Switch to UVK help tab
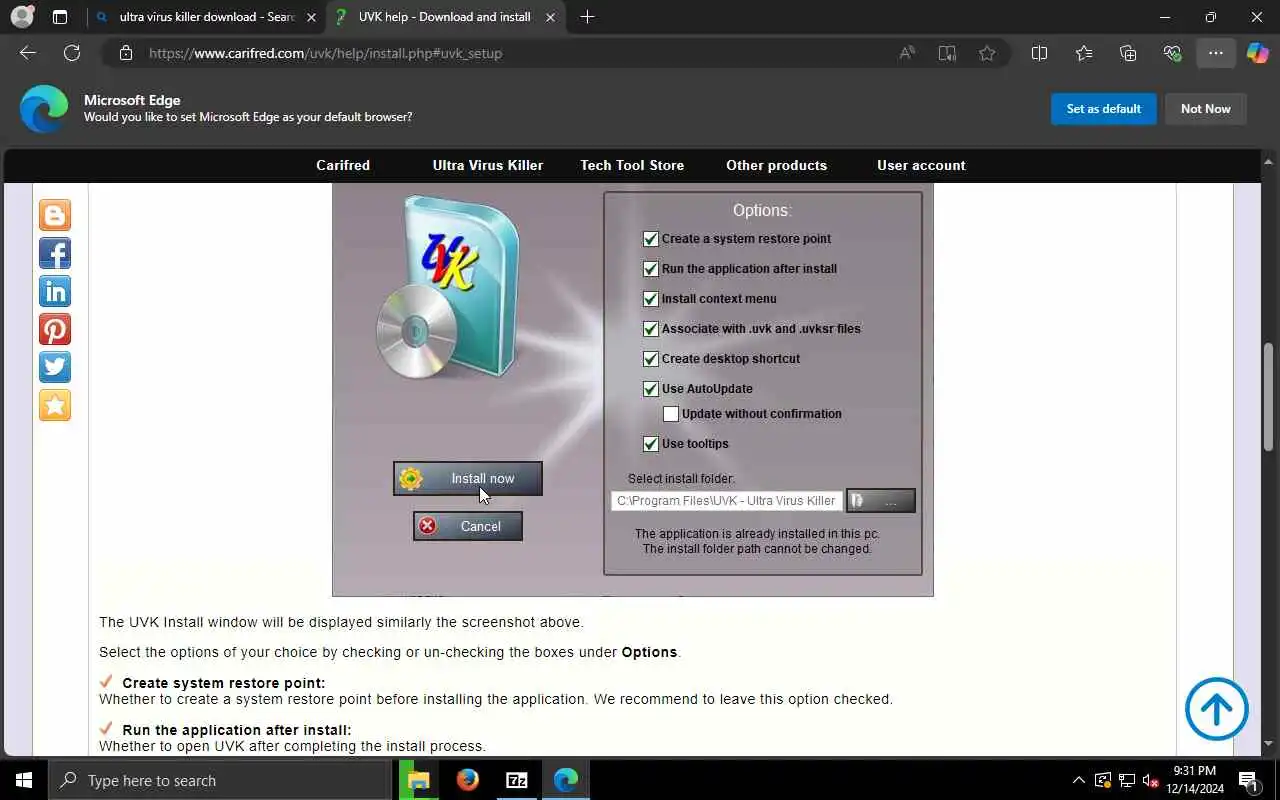This screenshot has width=1280, height=800. (x=445, y=17)
